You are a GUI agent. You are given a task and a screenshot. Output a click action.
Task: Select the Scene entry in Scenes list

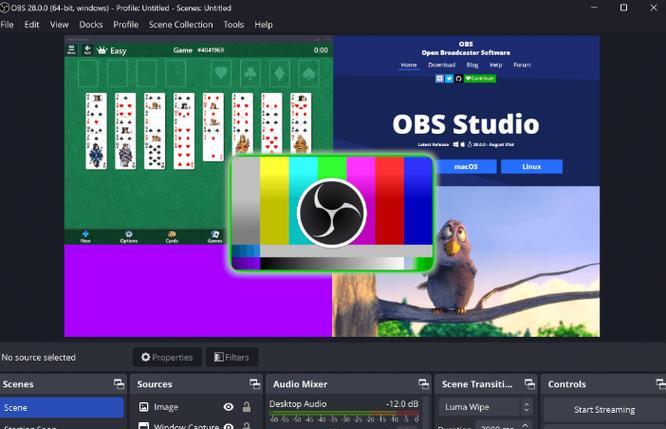pyautogui.click(x=62, y=407)
